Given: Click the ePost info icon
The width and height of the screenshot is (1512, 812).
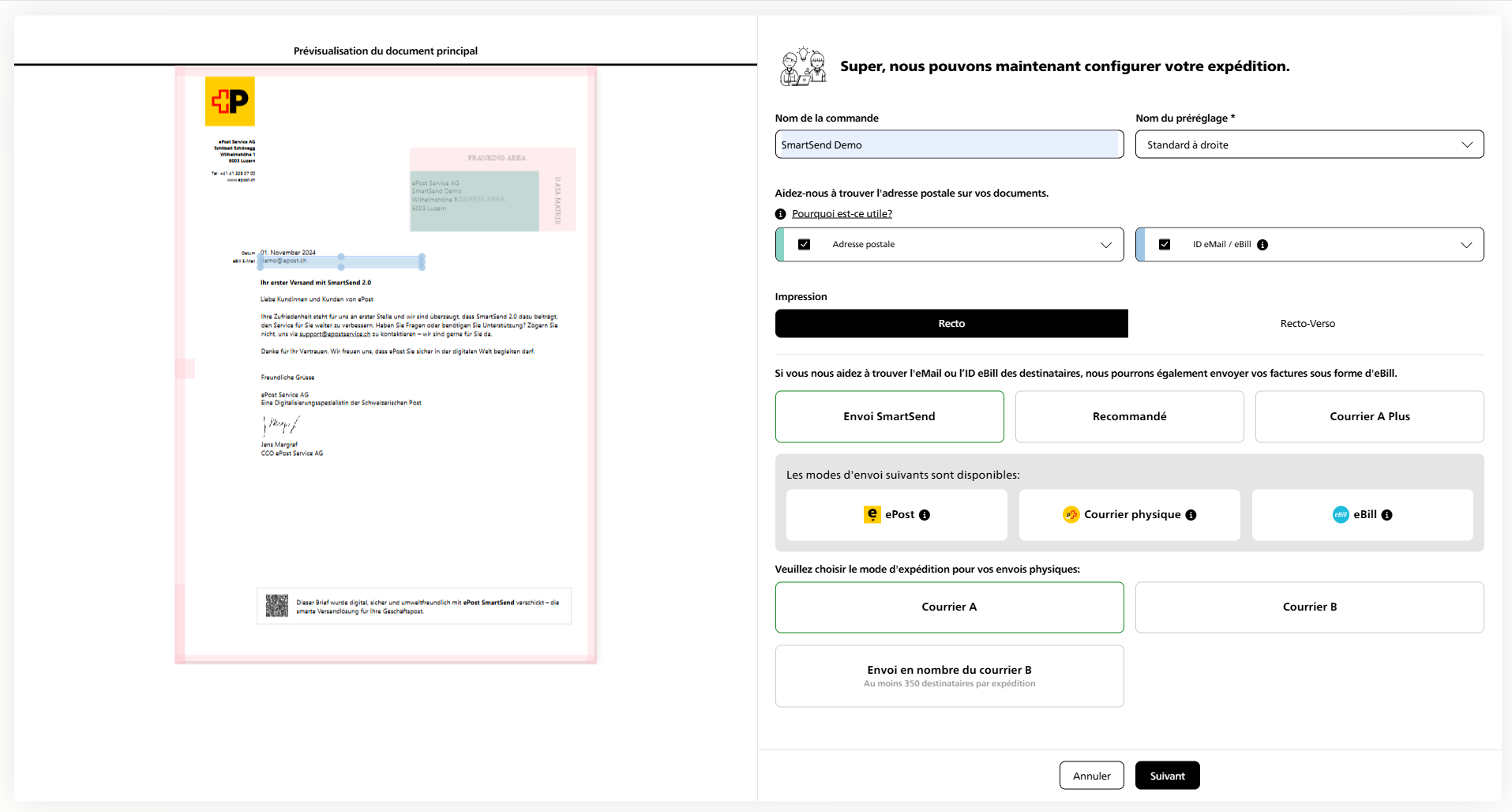Looking at the screenshot, I should coord(925,514).
